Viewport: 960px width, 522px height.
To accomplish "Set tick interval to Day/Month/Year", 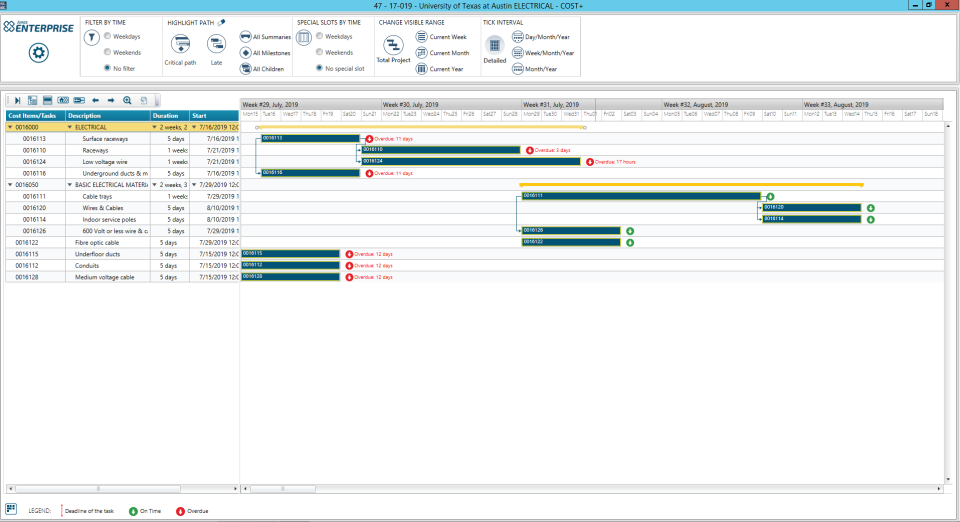I will pos(541,37).
